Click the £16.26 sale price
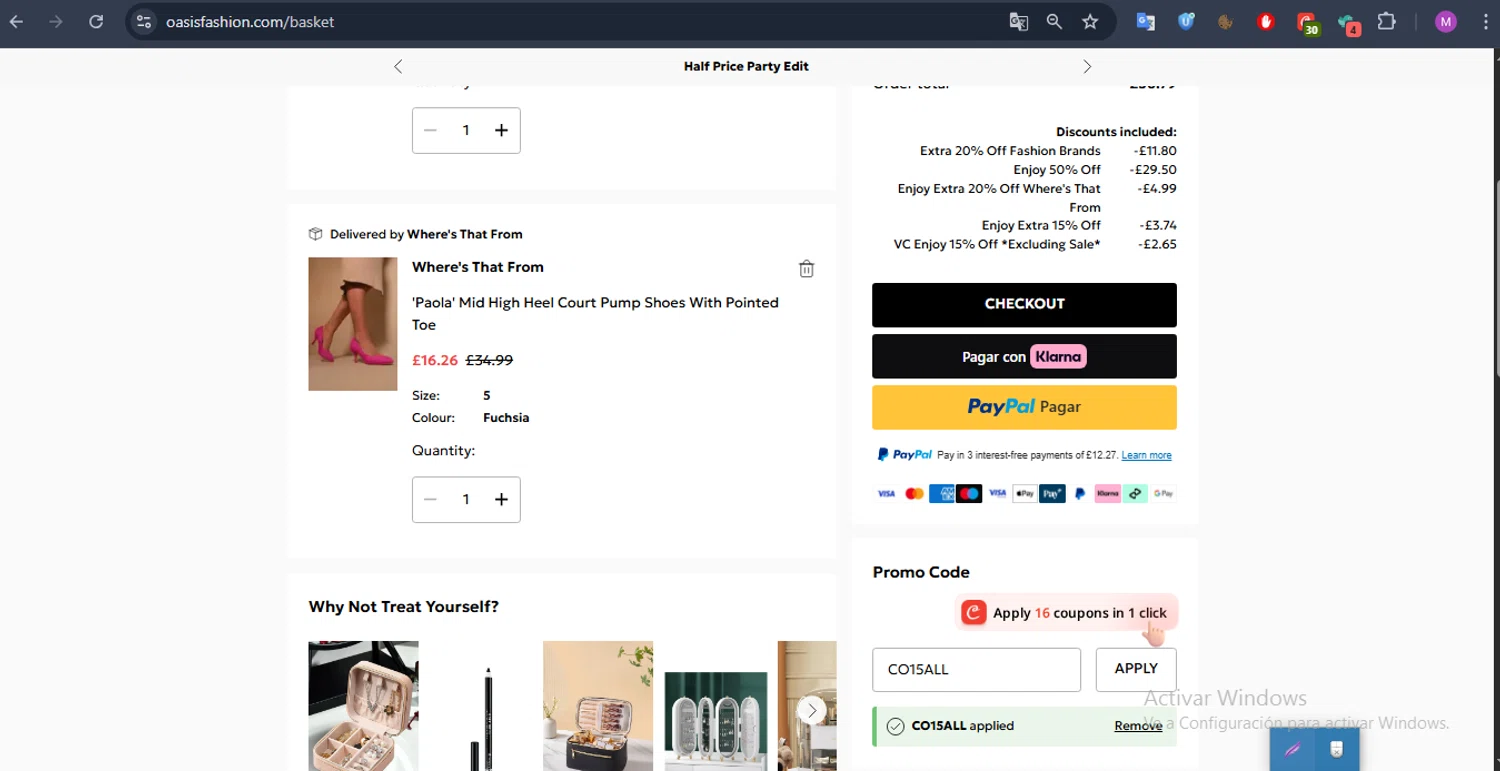Screen dimensions: 1500x771 [x=435, y=360]
